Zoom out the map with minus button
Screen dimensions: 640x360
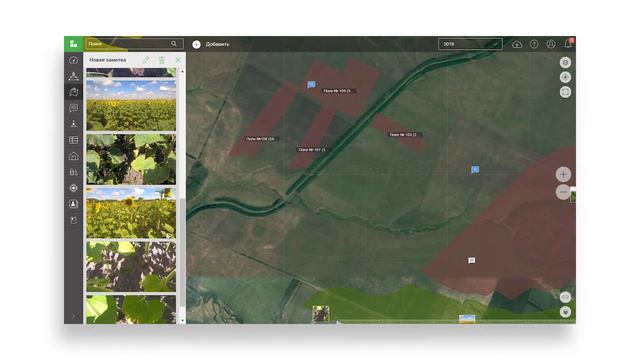click(x=563, y=192)
